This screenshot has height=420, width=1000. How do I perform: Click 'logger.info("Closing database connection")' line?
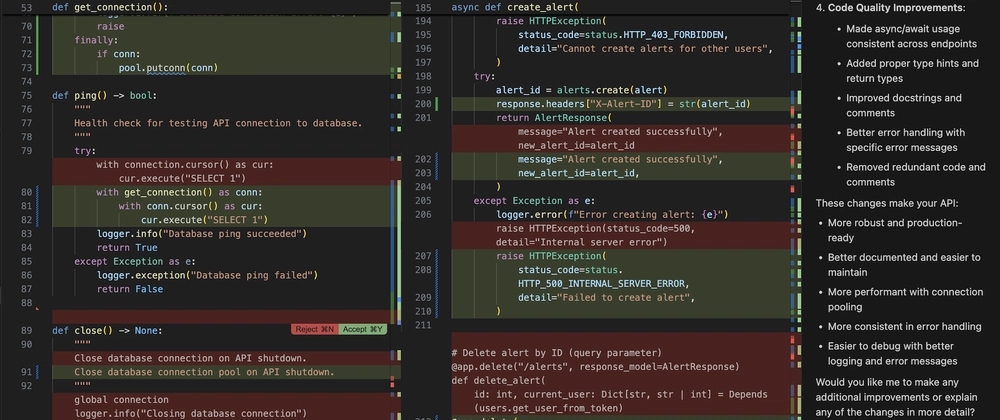(x=191, y=414)
